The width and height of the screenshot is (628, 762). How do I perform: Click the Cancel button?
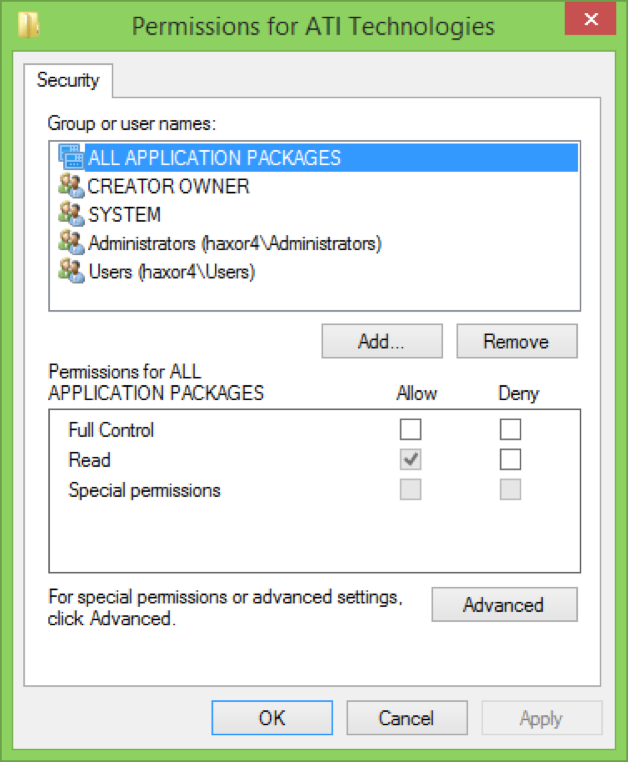point(407,718)
